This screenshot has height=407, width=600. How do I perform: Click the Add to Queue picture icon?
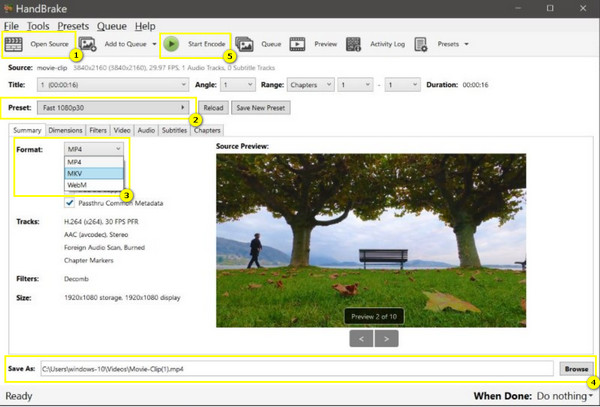(87, 44)
